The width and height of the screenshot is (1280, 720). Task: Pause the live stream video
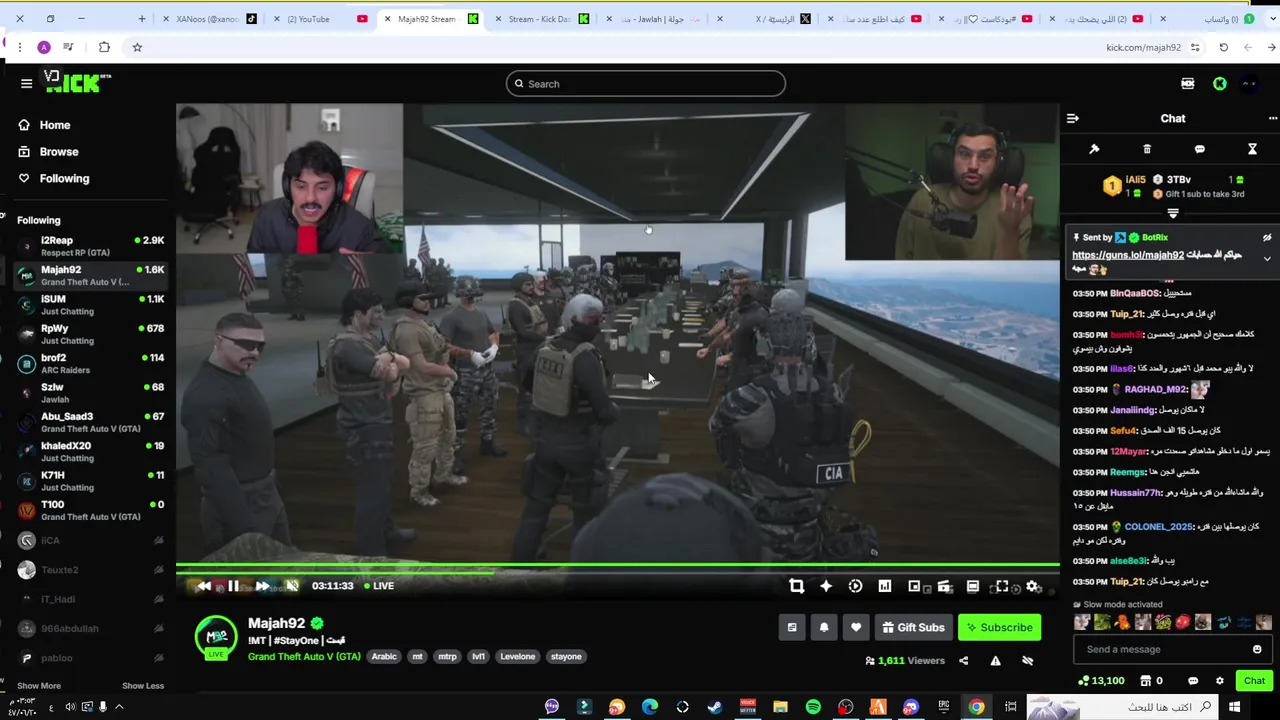(233, 586)
